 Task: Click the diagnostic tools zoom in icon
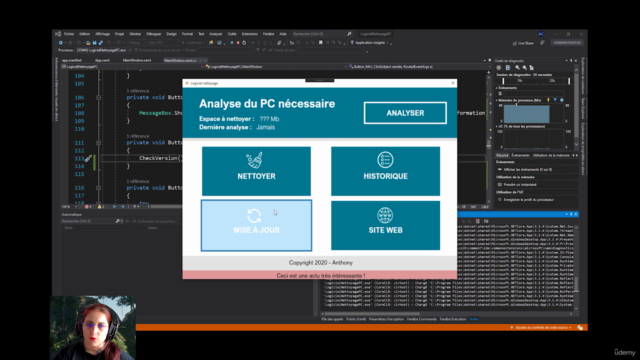517,68
